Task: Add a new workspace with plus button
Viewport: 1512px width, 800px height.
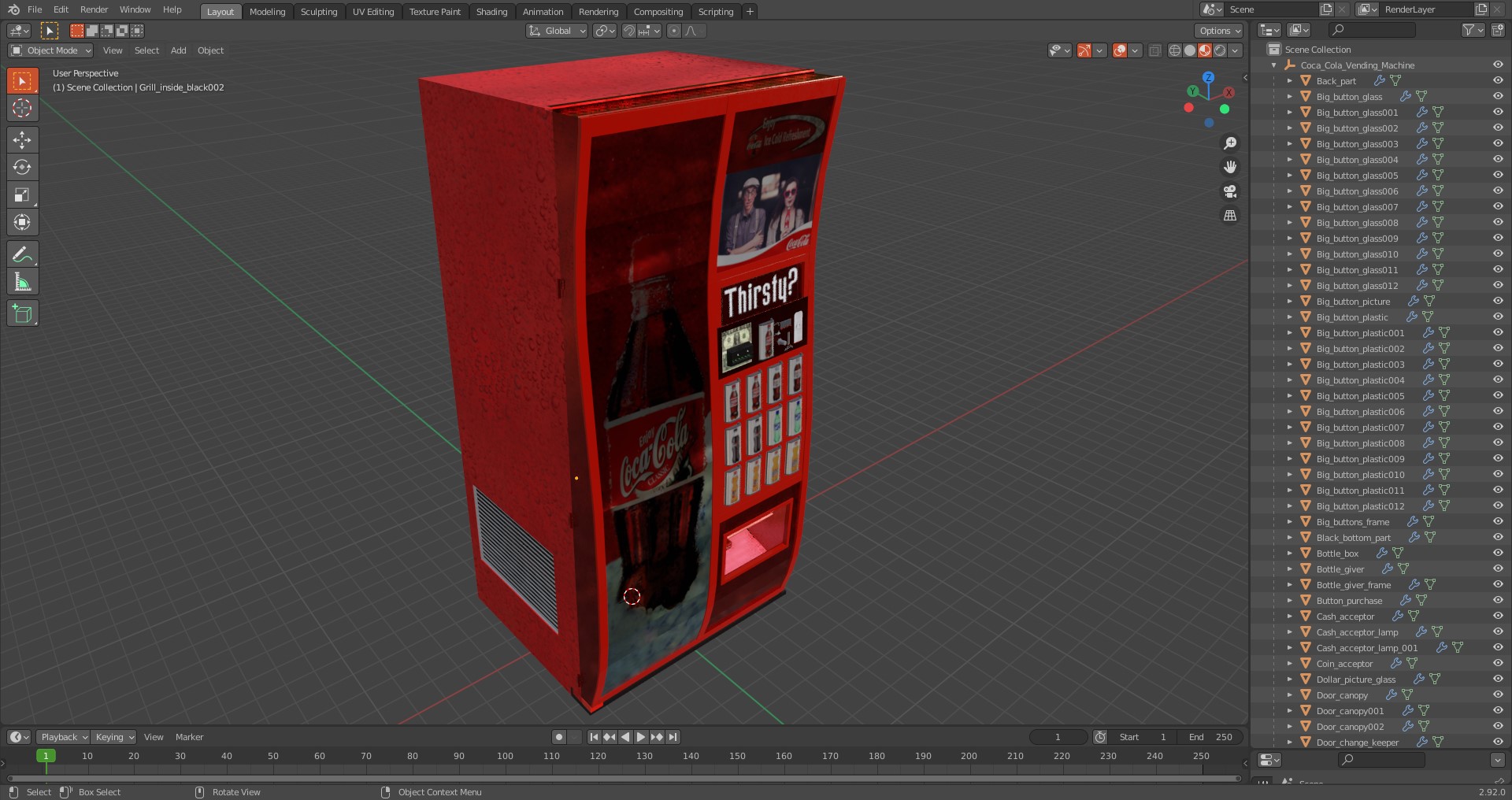Action: tap(750, 12)
